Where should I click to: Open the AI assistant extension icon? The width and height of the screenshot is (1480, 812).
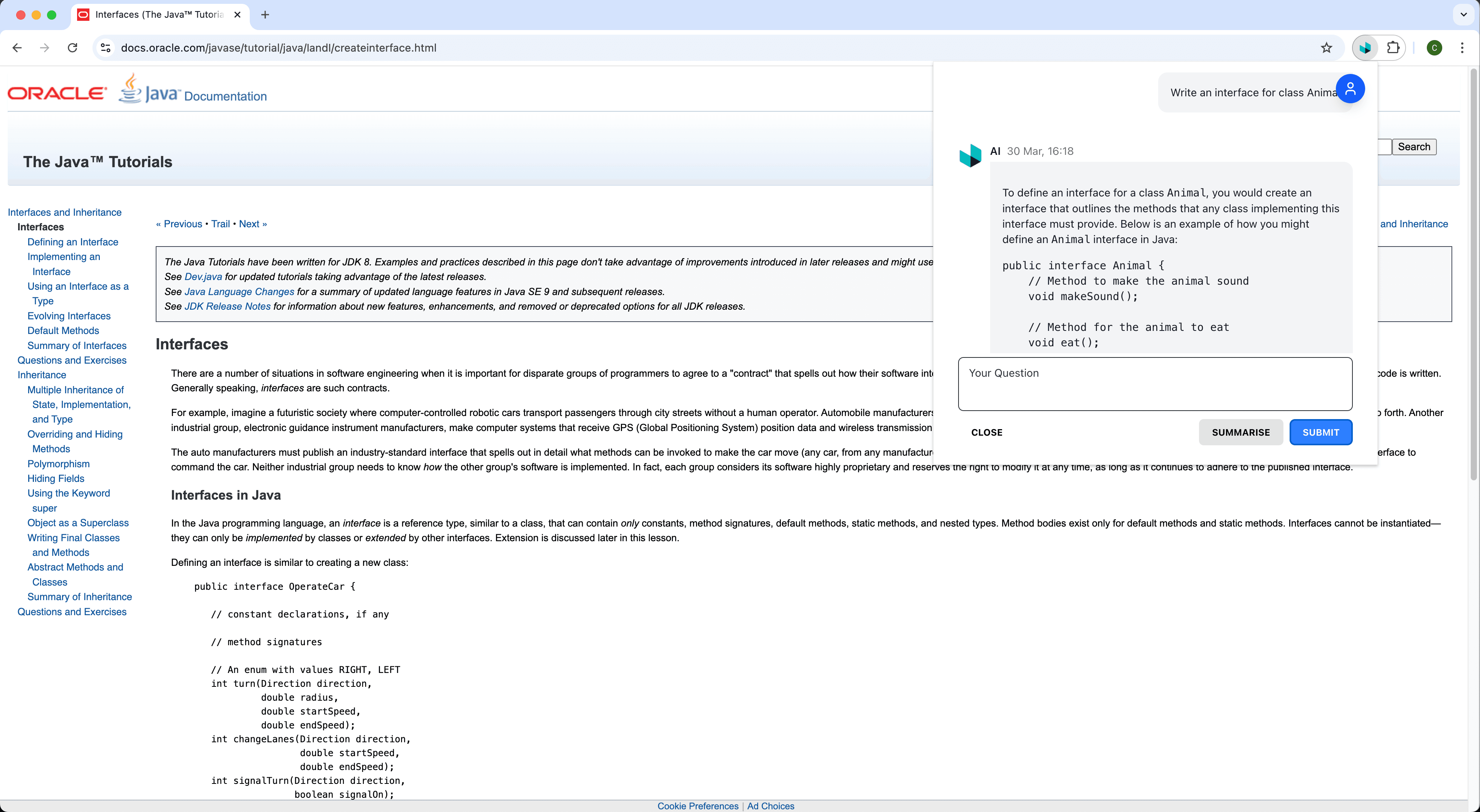click(x=1366, y=48)
